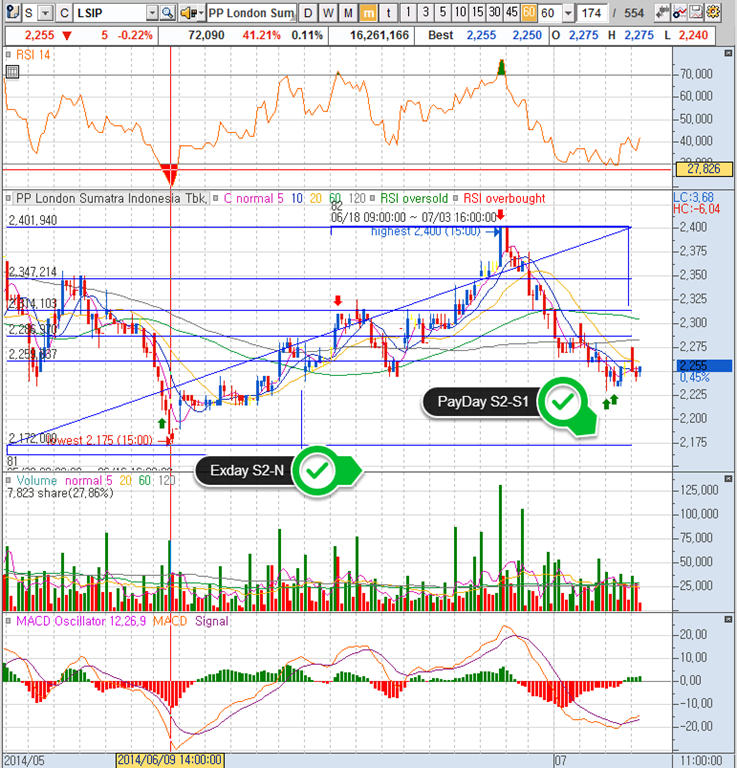
Task: Select the 1-minute interval button
Action: 408,12
